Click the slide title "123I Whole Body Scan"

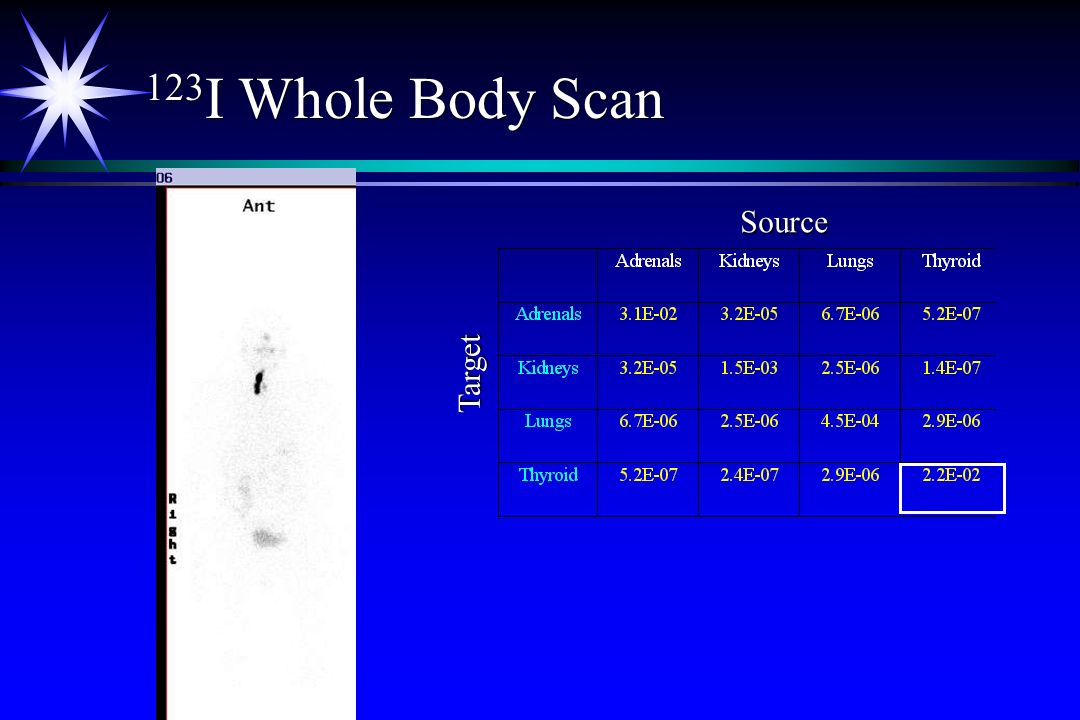406,99
